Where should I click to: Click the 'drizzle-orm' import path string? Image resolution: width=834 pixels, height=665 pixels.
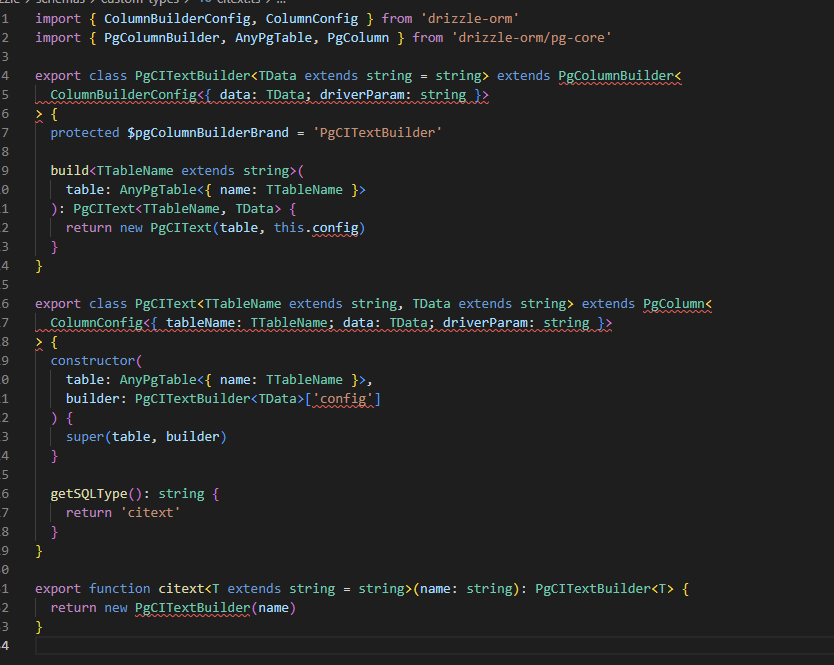470,19
